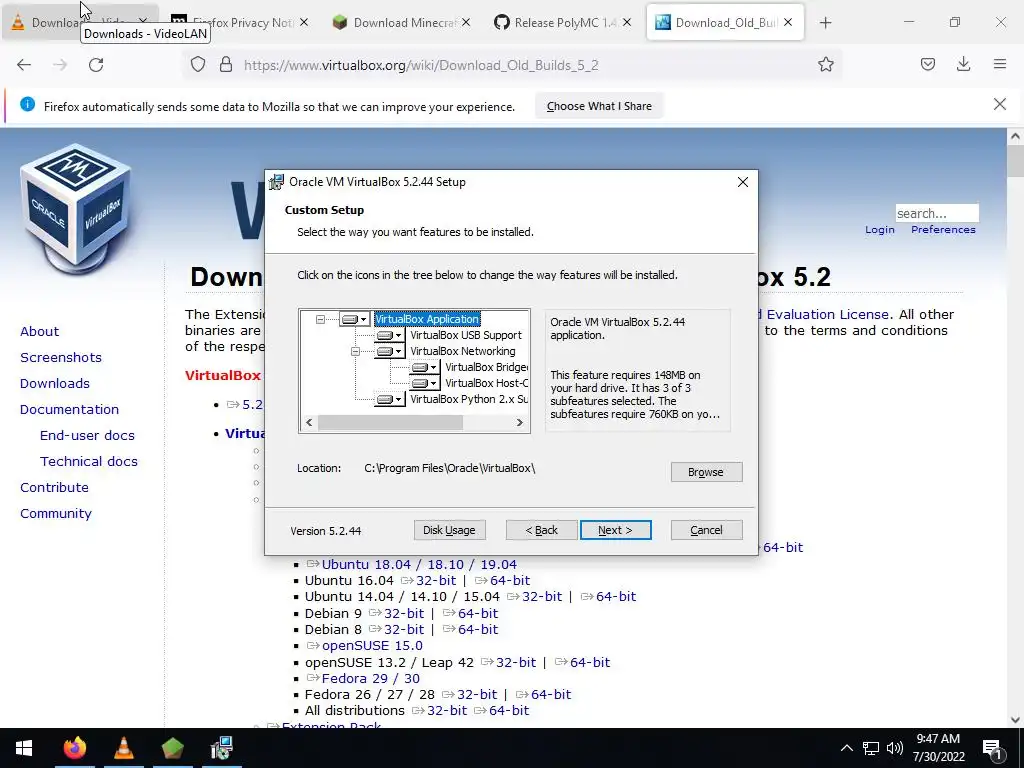Open VirtualBox Python 2.x Support dropdown icon

[390, 399]
